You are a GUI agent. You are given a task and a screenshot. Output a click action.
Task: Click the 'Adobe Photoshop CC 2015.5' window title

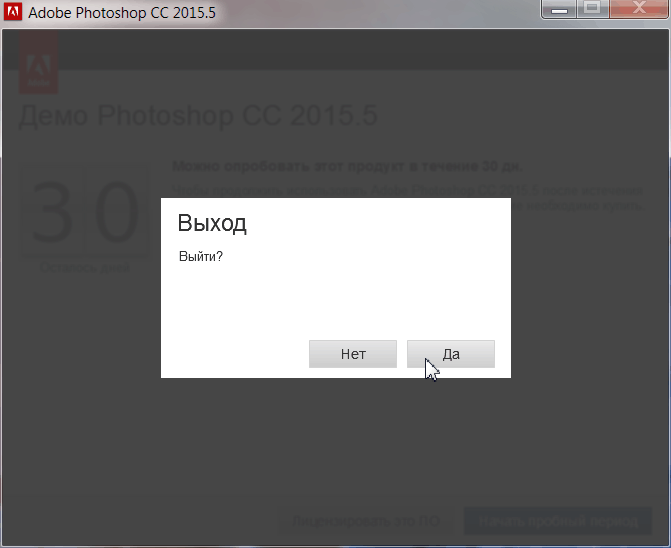(x=122, y=12)
